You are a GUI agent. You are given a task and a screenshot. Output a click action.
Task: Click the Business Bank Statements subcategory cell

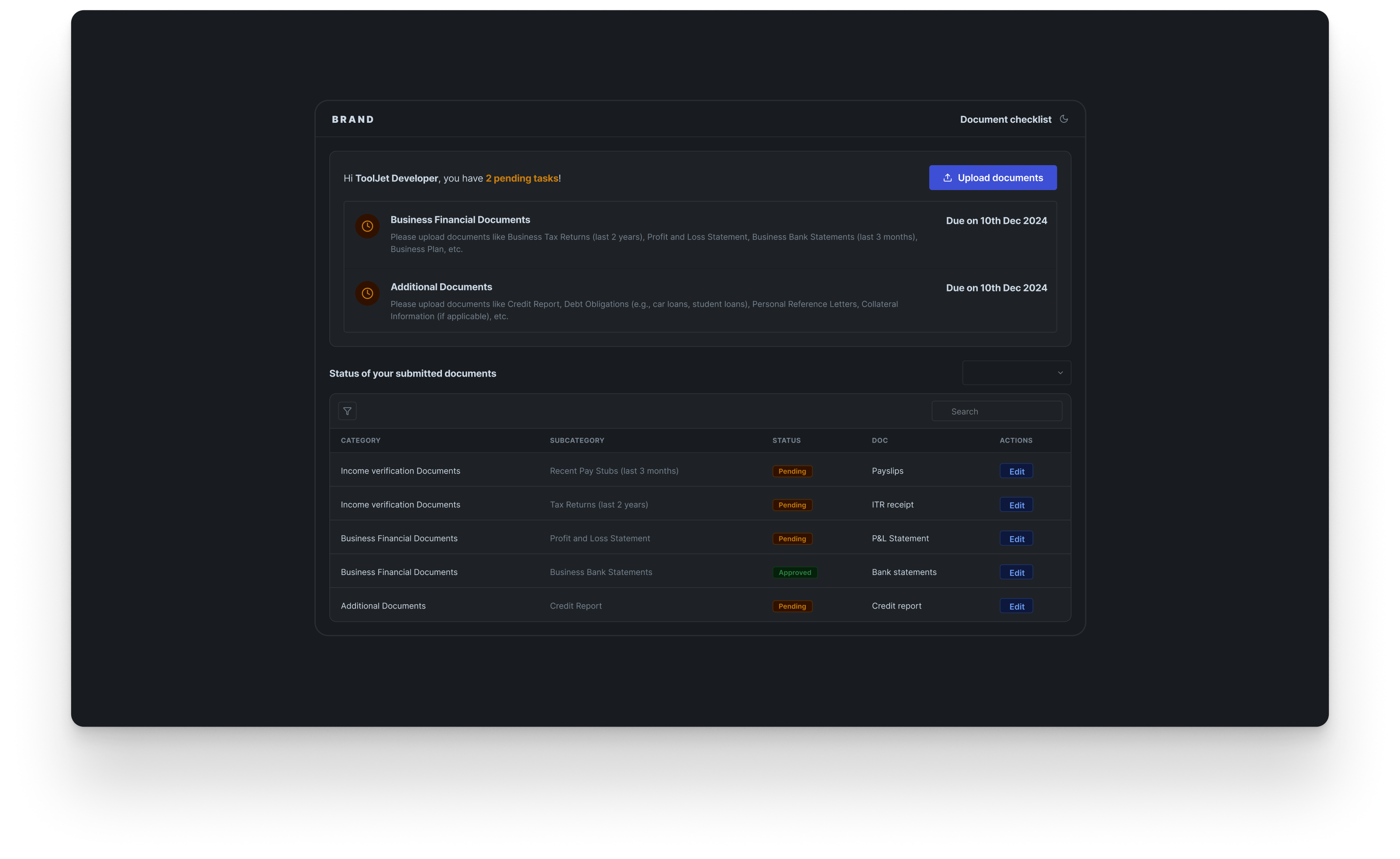click(x=601, y=572)
